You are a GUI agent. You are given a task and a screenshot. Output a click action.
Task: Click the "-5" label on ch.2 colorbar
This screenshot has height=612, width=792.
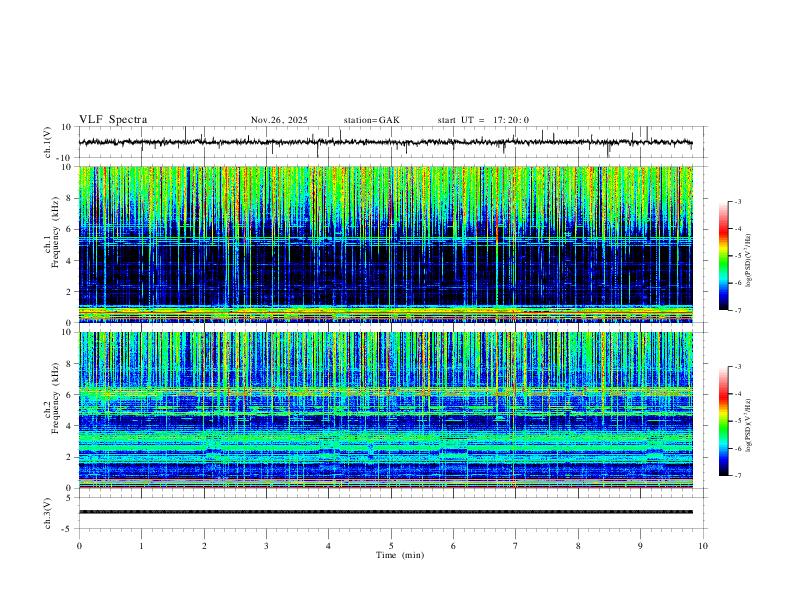pos(738,421)
